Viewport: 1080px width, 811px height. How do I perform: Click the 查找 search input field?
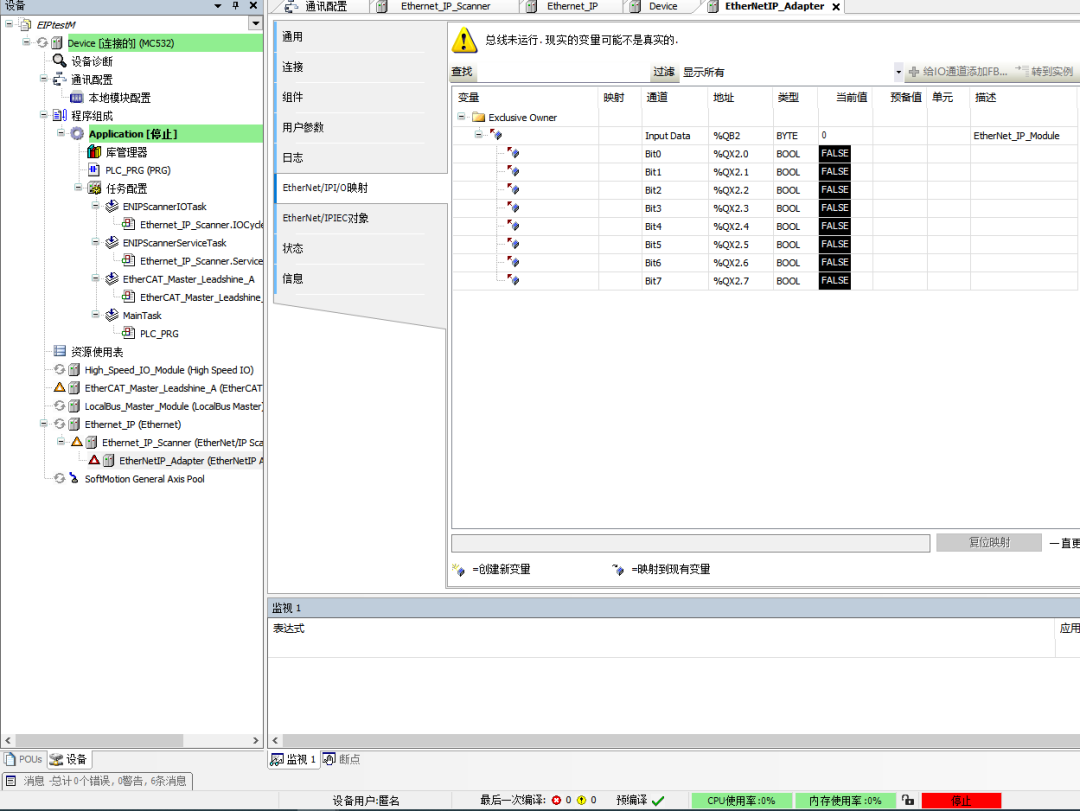(x=560, y=72)
